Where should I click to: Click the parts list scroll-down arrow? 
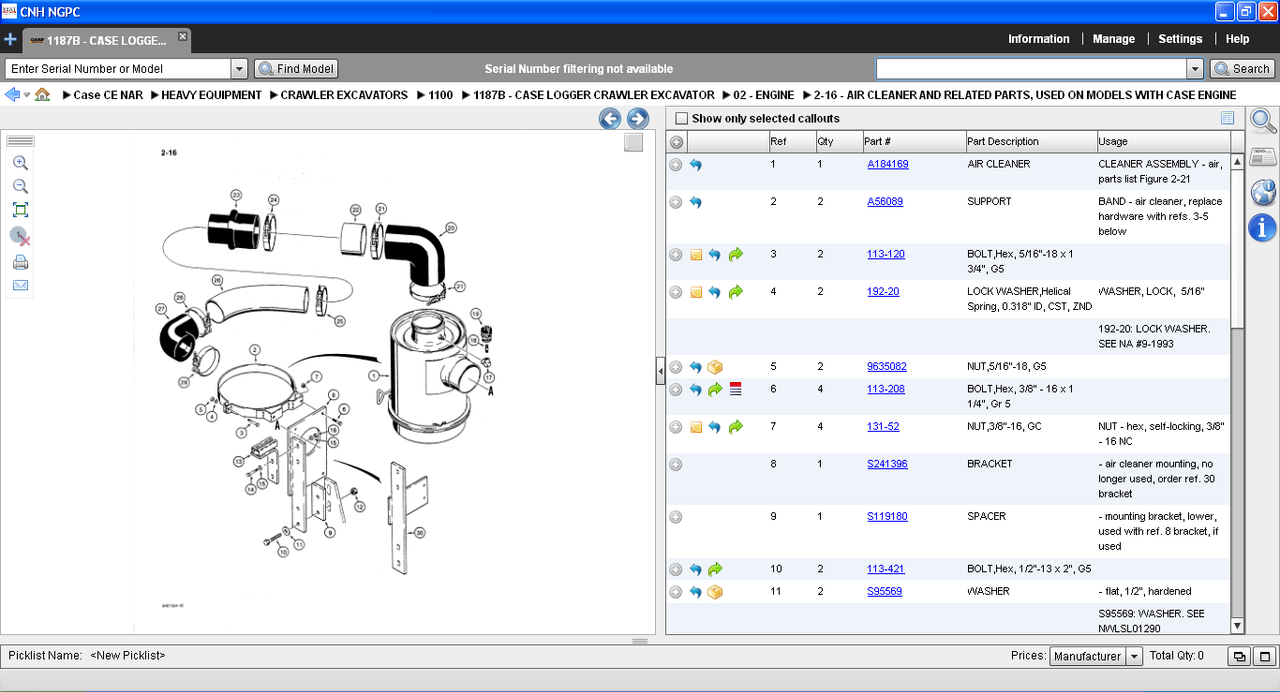(1238, 626)
